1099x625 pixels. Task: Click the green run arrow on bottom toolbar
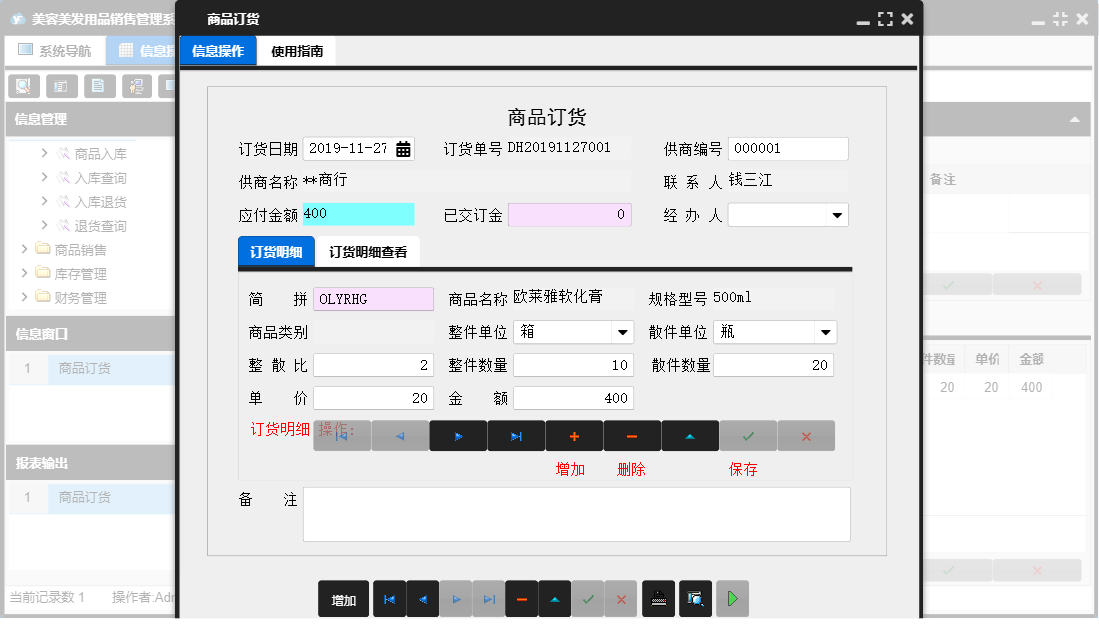point(731,598)
